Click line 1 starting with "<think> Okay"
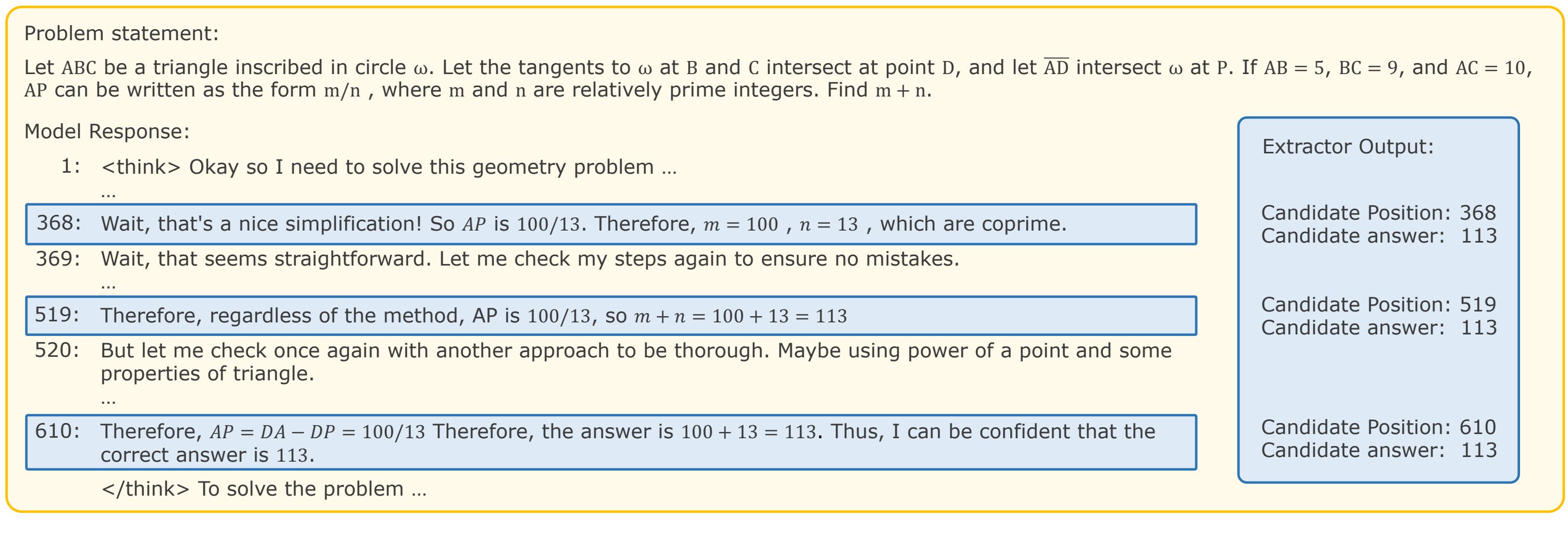 [388, 167]
